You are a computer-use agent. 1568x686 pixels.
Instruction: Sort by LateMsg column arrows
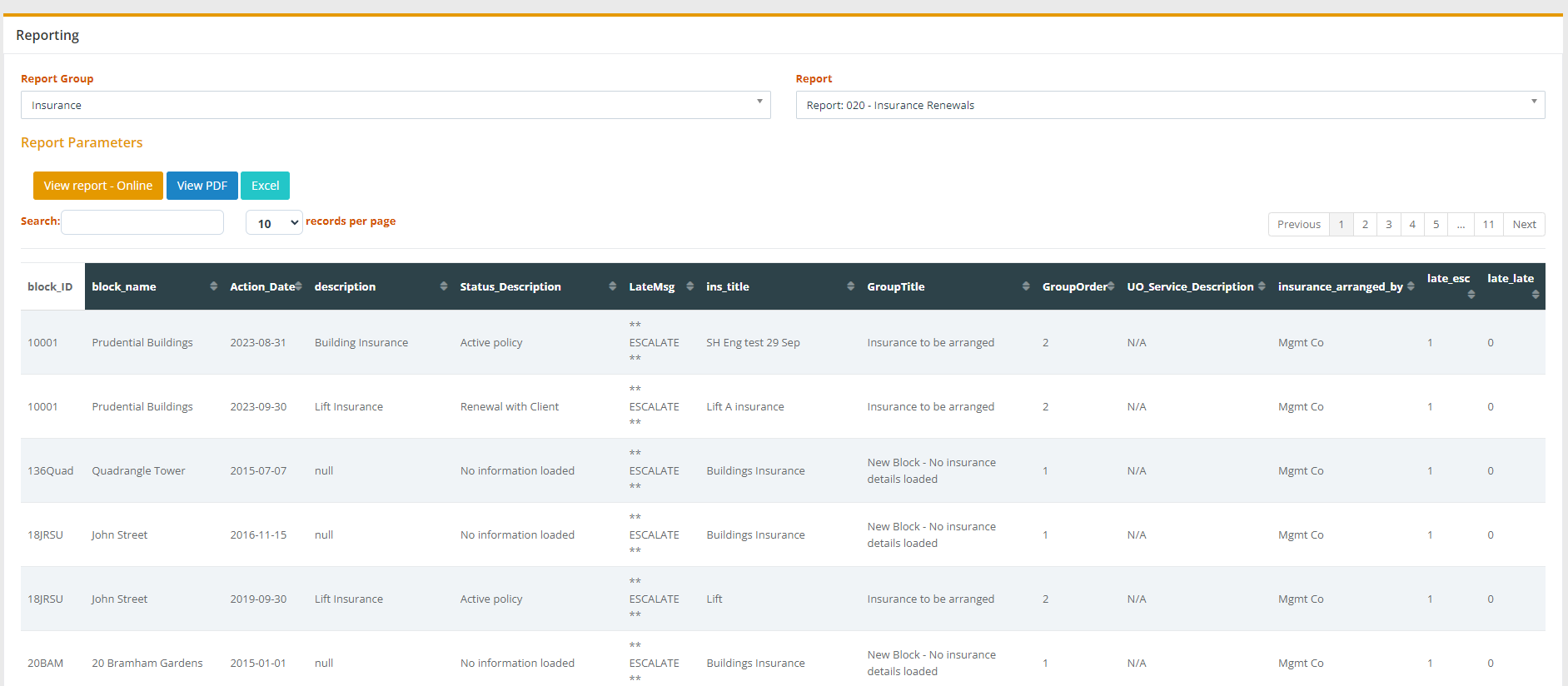tap(689, 286)
